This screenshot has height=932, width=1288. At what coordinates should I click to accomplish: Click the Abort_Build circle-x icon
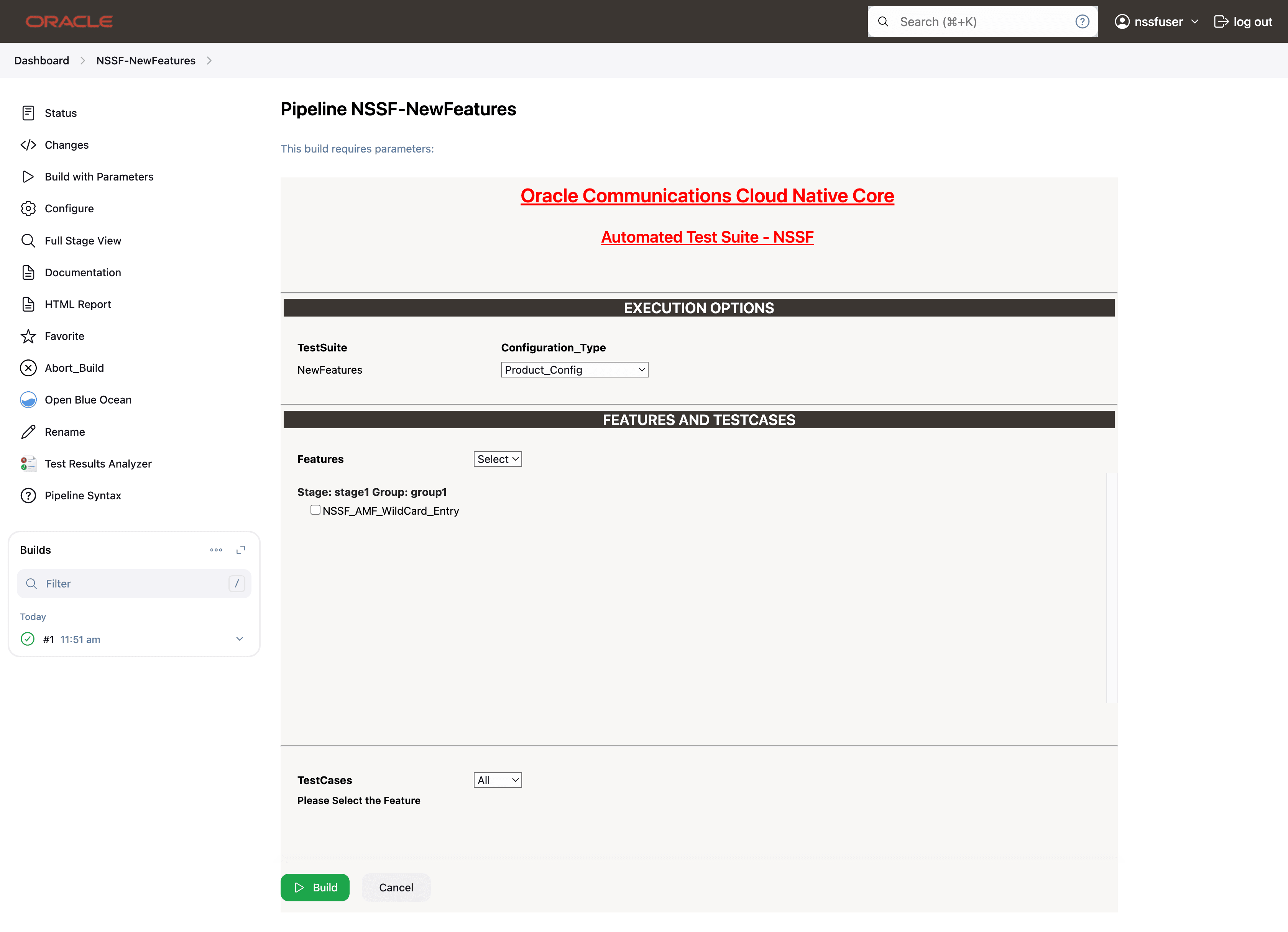tap(28, 368)
